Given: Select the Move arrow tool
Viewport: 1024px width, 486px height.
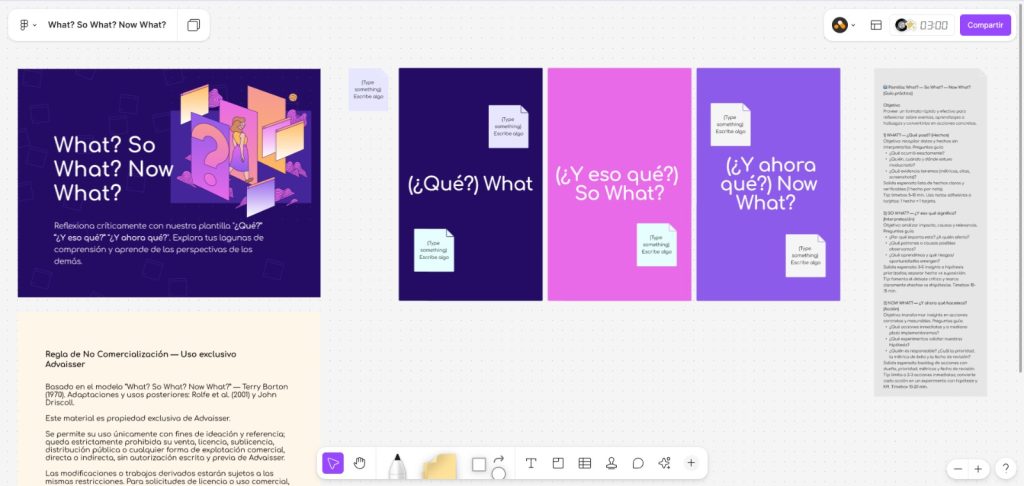Looking at the screenshot, I should click(x=333, y=463).
